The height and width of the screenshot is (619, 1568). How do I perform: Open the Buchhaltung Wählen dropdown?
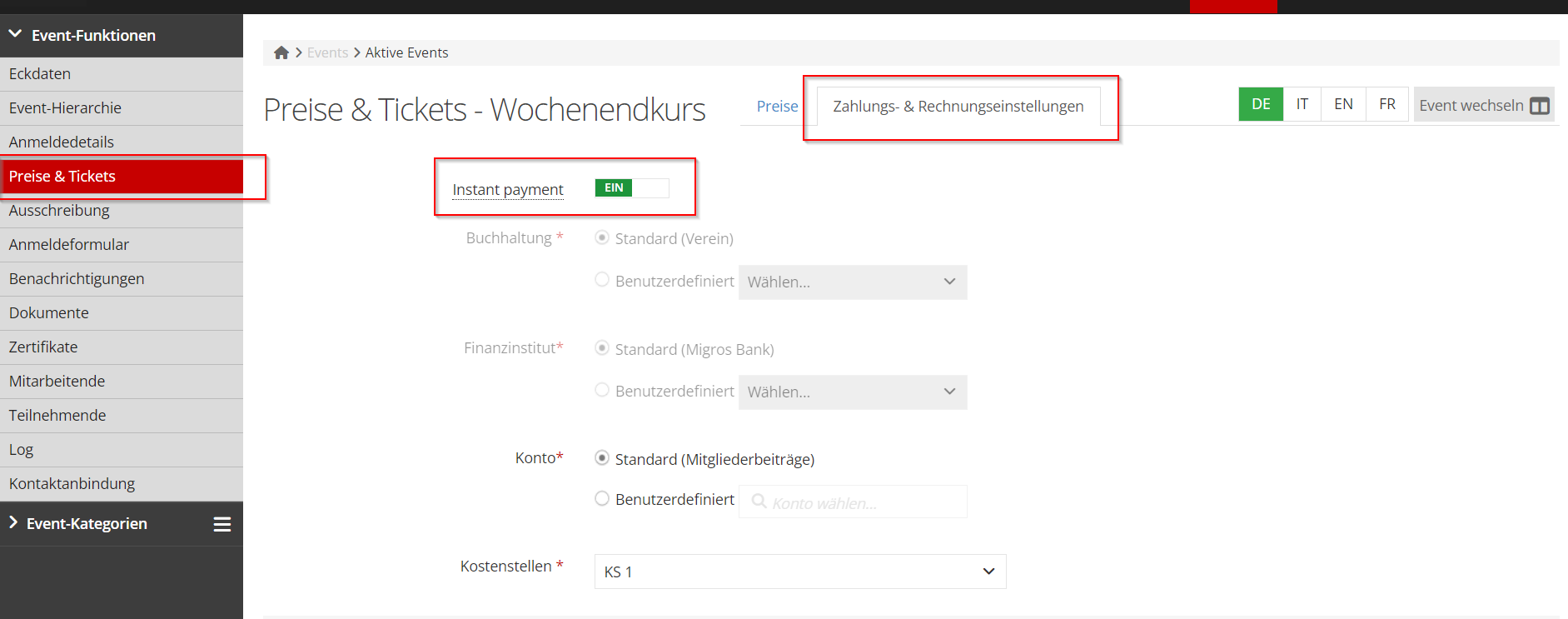[x=853, y=282]
